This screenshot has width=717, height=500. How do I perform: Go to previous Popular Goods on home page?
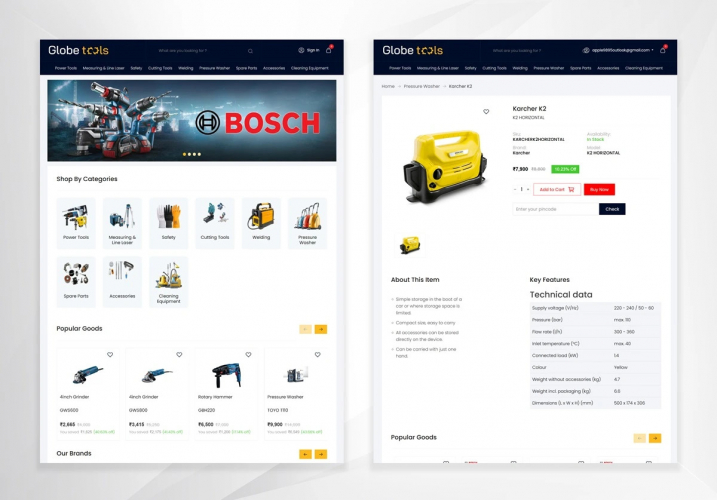click(x=305, y=329)
